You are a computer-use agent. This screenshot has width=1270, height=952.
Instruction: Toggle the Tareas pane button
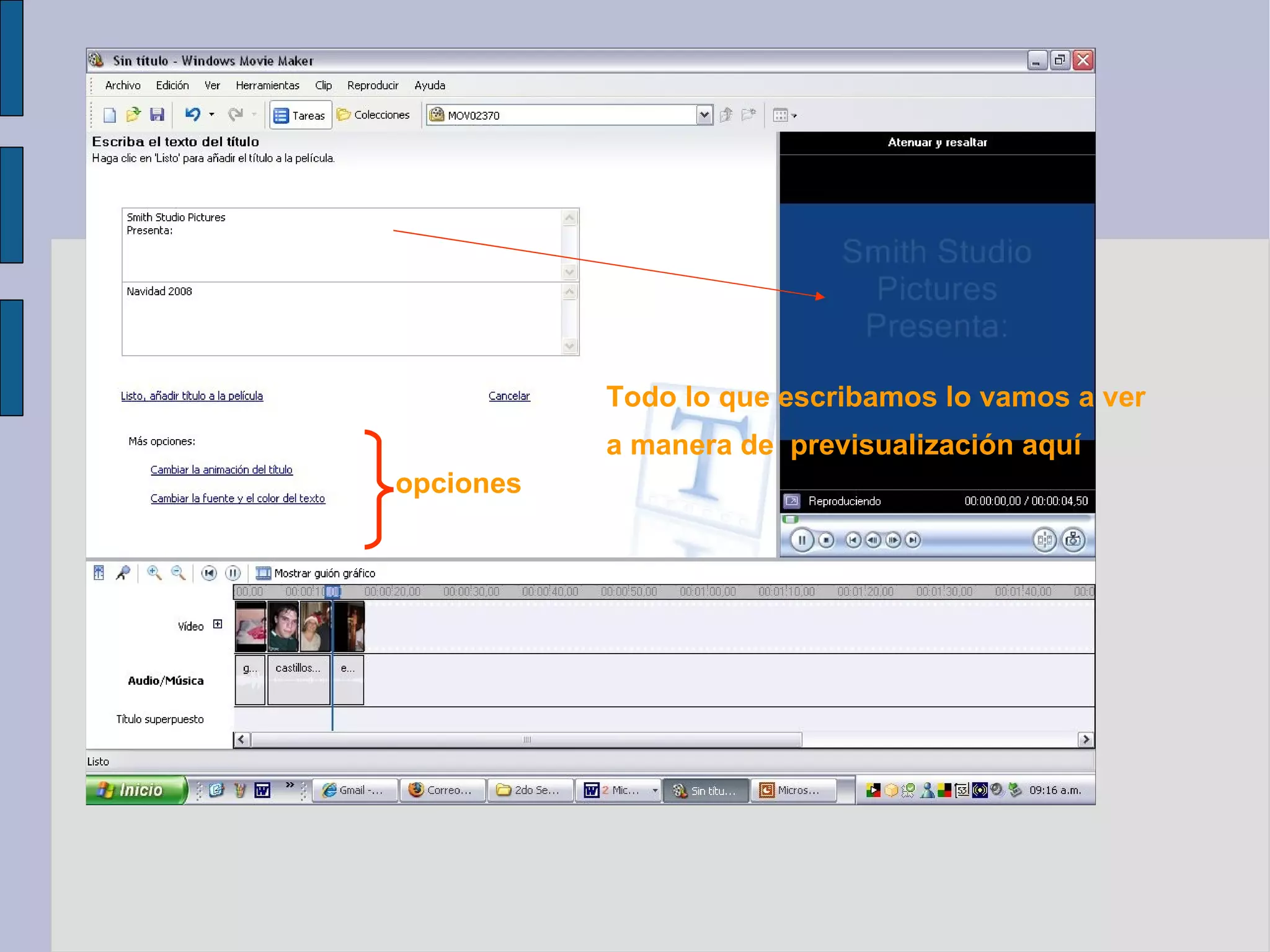pyautogui.click(x=300, y=115)
